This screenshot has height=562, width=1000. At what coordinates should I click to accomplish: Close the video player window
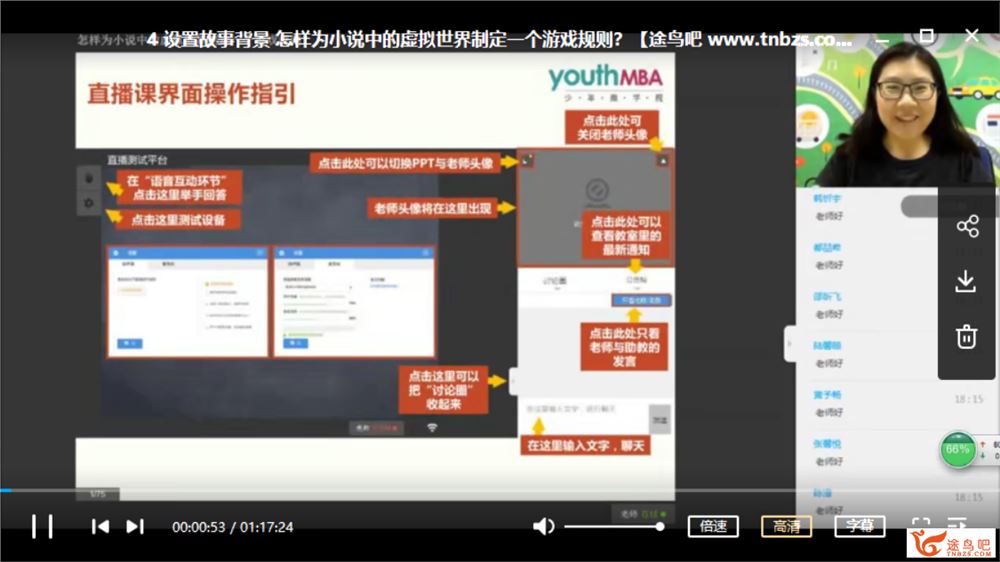pos(971,36)
